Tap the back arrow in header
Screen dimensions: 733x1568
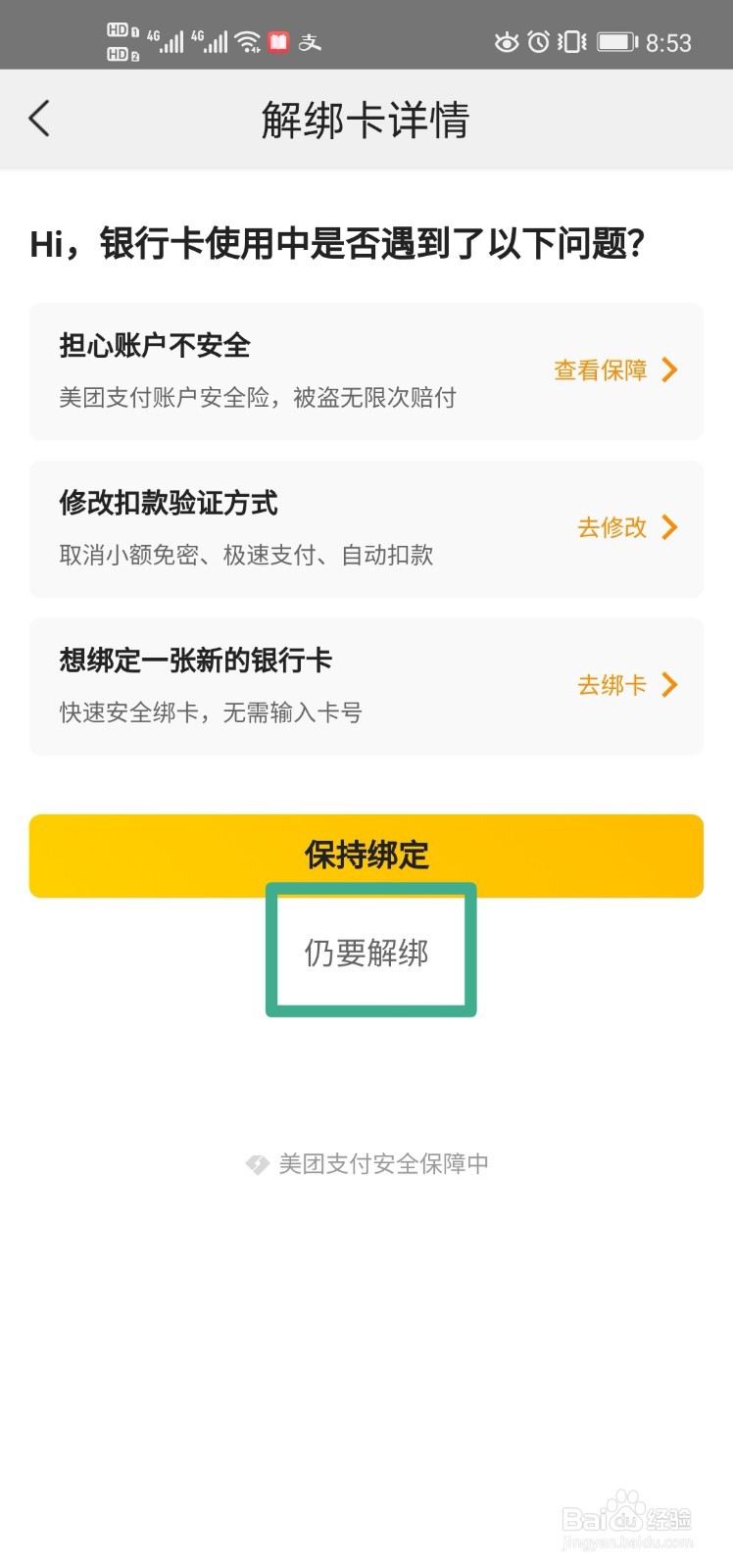(39, 119)
